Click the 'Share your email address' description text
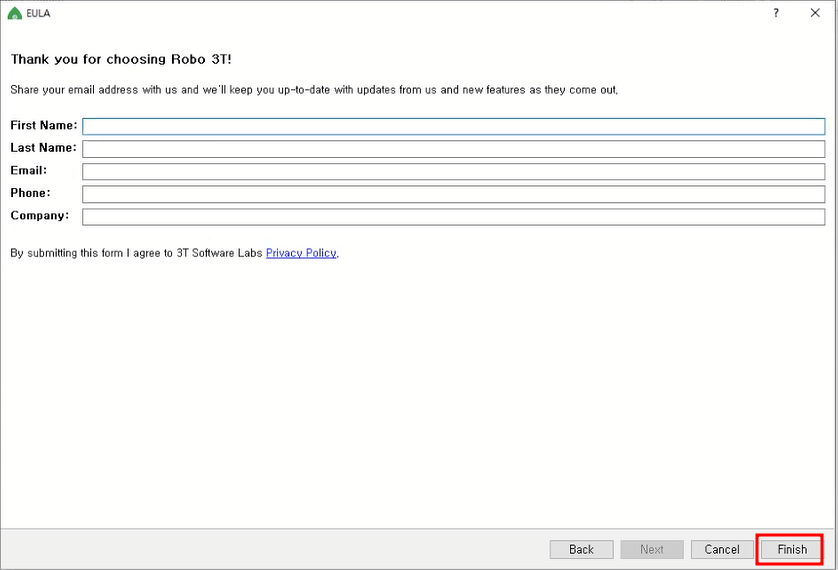Image resolution: width=838 pixels, height=570 pixels. pyautogui.click(x=314, y=90)
